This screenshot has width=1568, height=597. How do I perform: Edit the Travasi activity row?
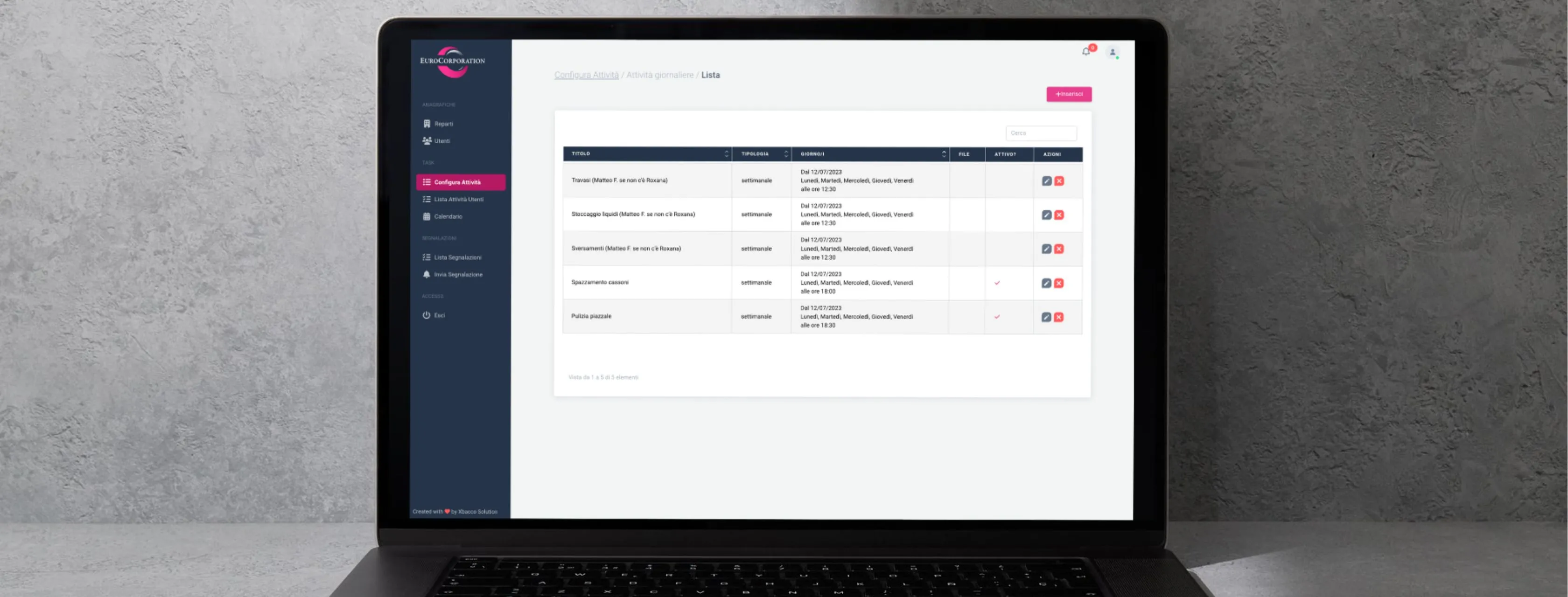coord(1046,180)
